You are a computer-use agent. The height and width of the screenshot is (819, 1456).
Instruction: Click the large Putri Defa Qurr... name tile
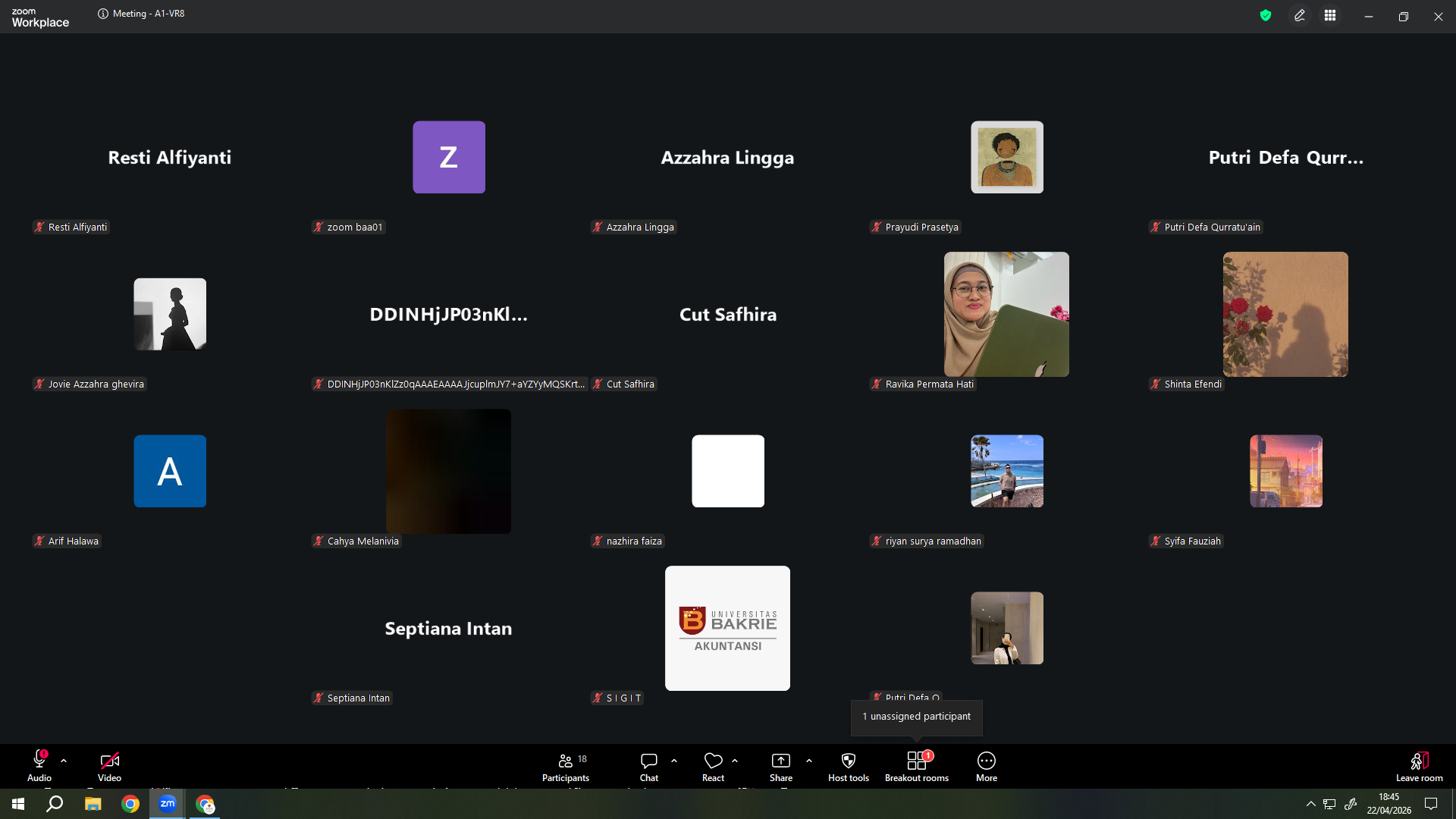click(1286, 158)
